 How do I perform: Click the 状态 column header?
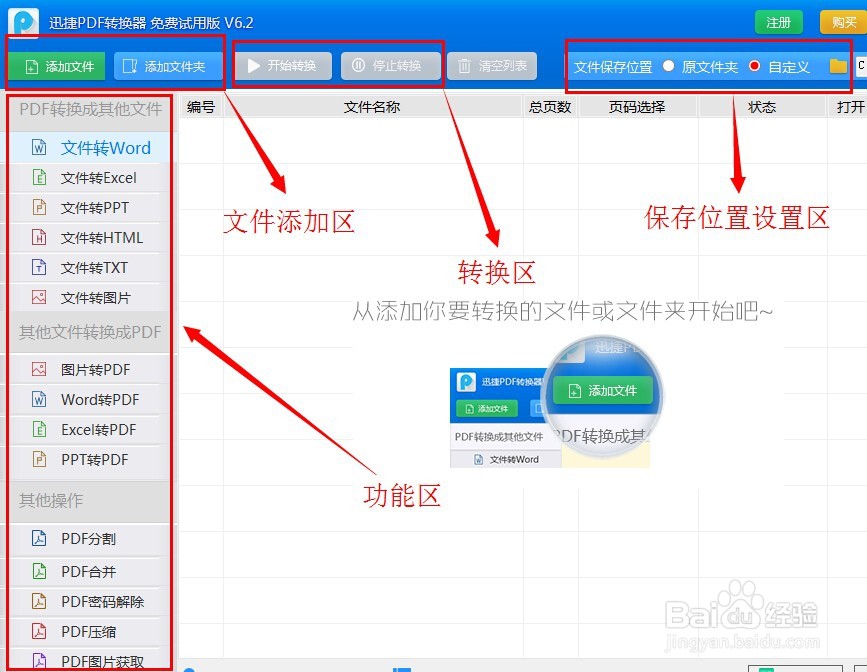click(x=761, y=107)
